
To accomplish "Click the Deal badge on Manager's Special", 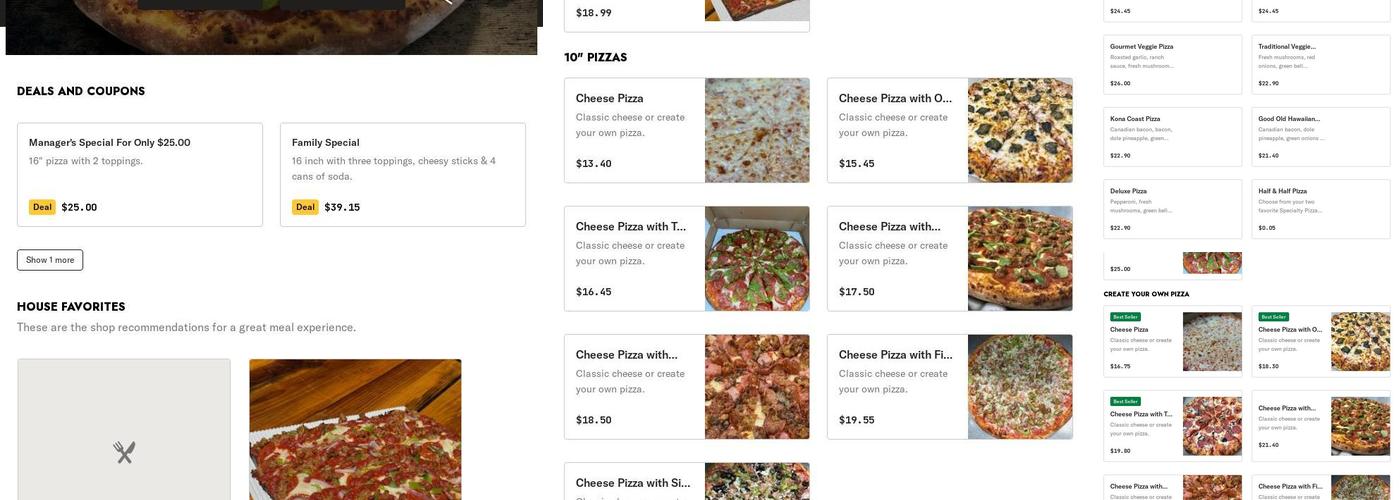I will [x=42, y=207].
